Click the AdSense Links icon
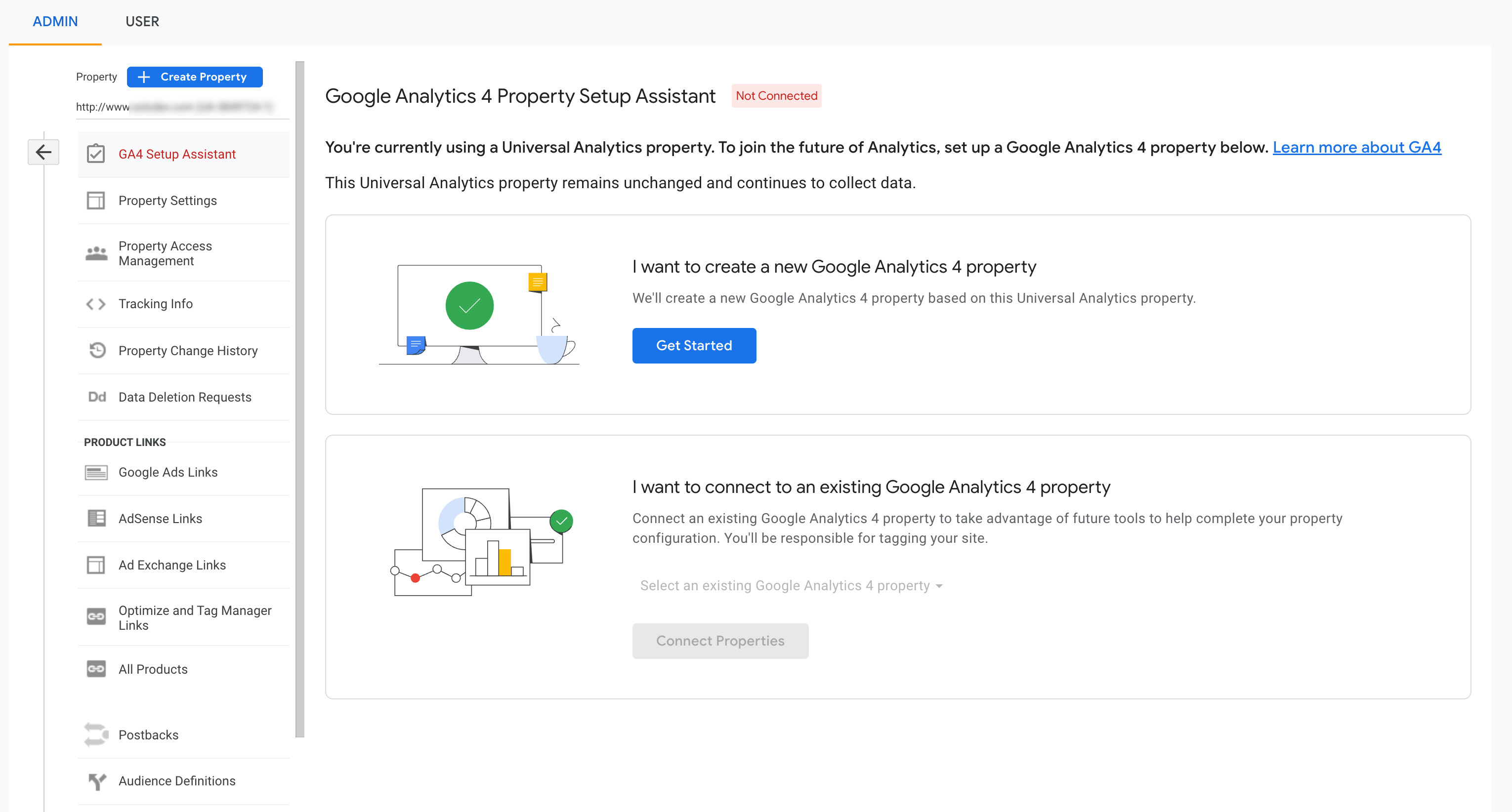 [96, 519]
